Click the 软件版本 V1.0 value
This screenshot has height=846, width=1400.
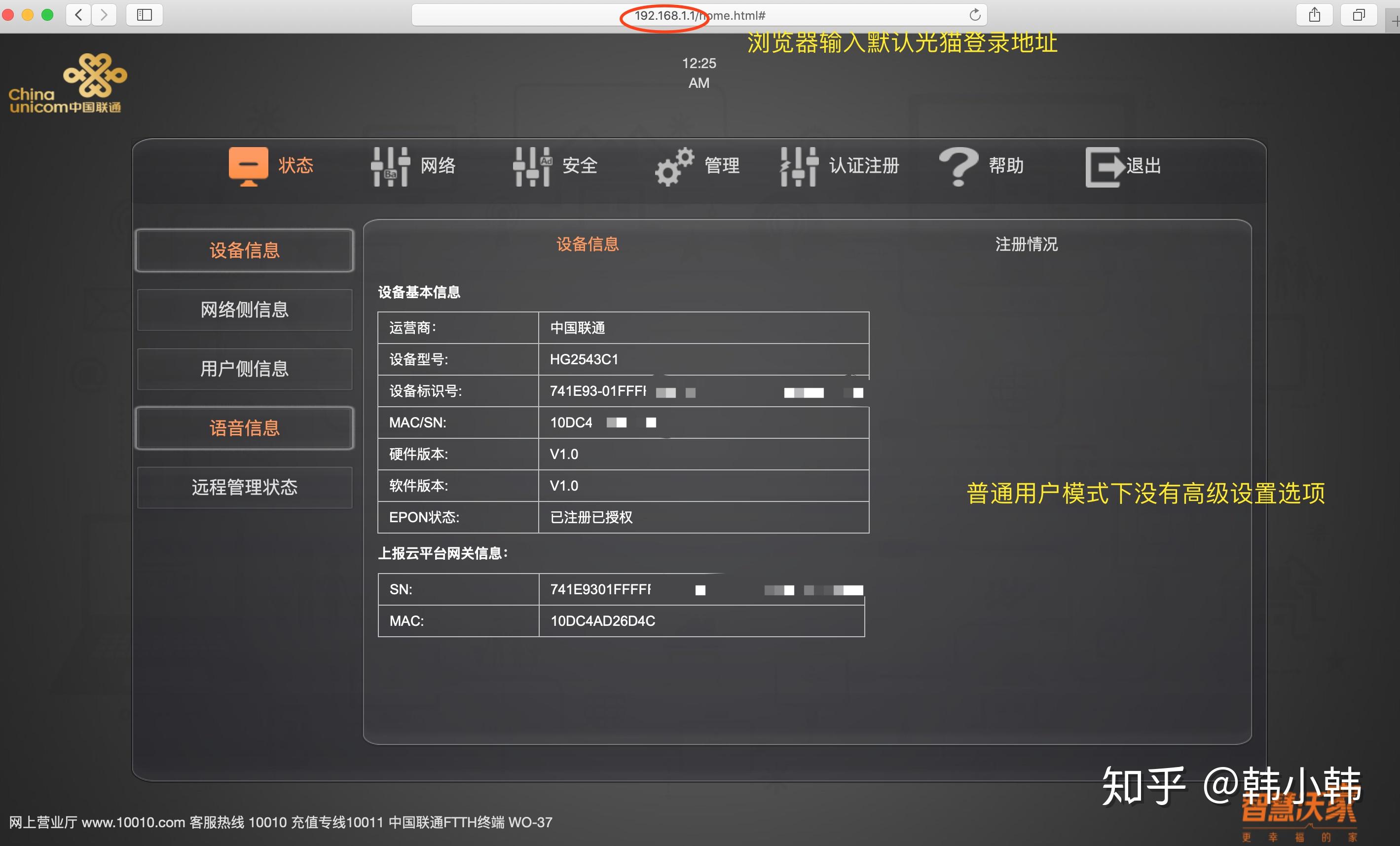[x=564, y=486]
